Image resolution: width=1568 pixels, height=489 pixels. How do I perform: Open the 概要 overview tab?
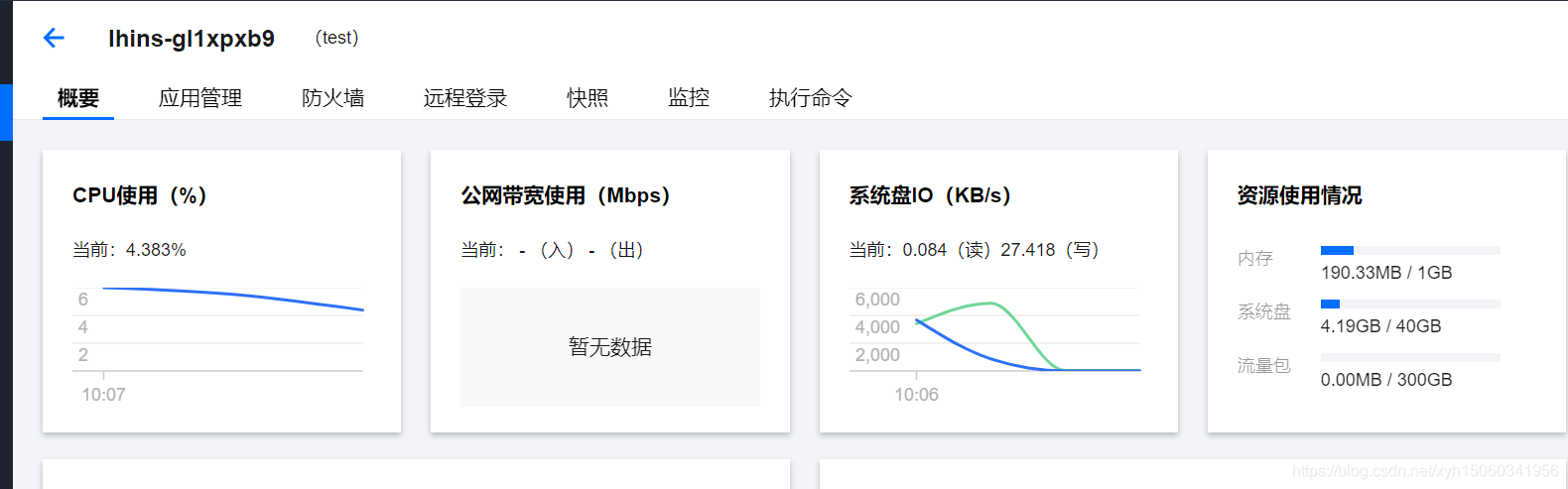coord(78,98)
